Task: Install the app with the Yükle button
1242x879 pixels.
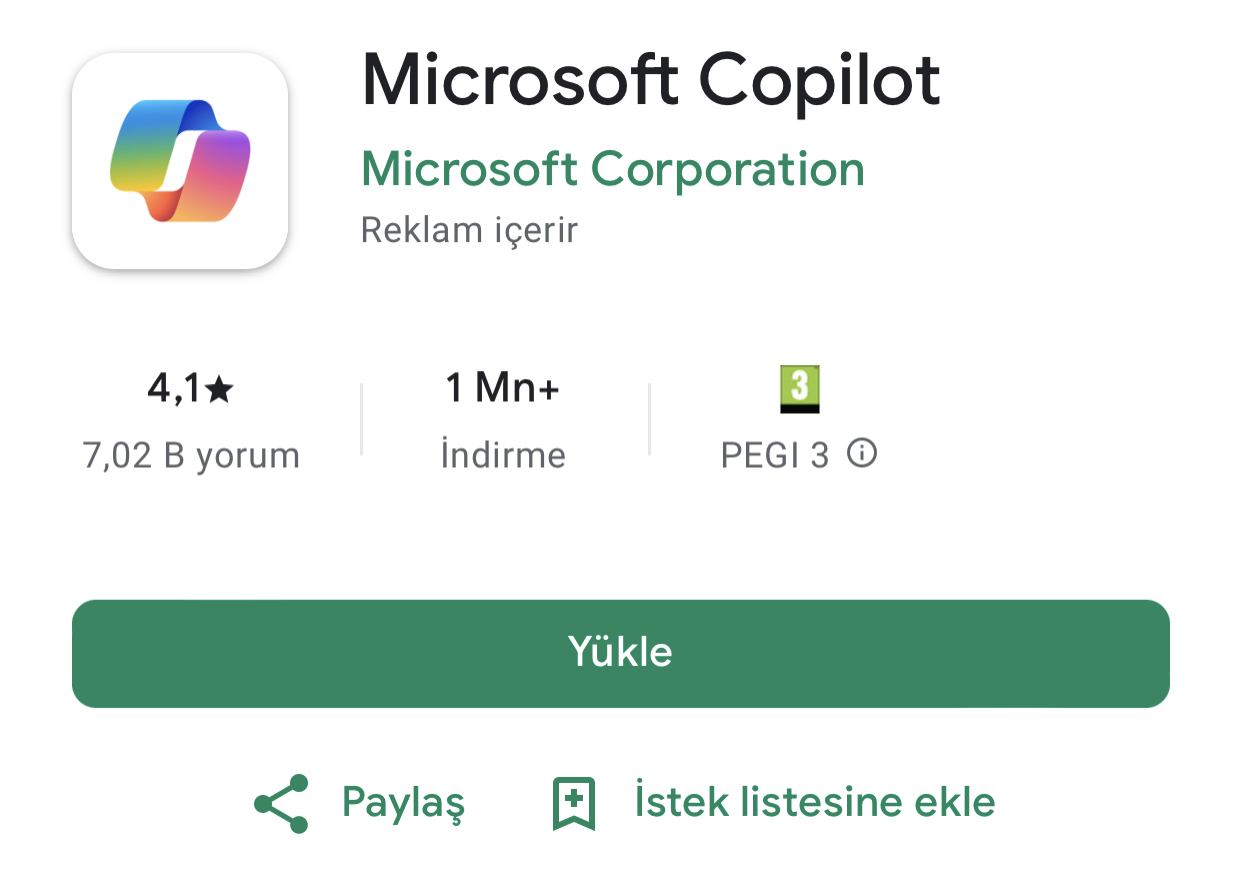Action: point(621,654)
